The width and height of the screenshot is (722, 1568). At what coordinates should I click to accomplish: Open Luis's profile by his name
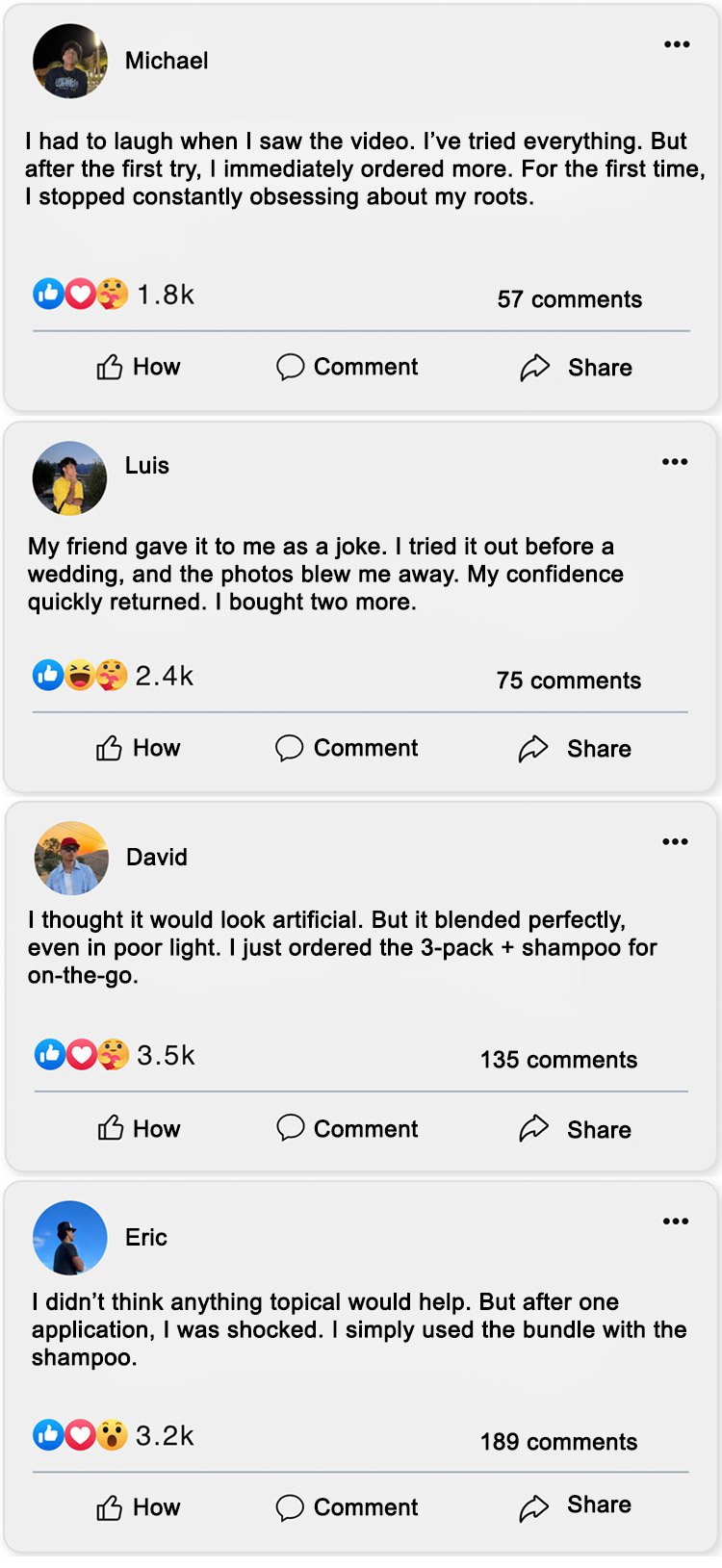pos(147,465)
